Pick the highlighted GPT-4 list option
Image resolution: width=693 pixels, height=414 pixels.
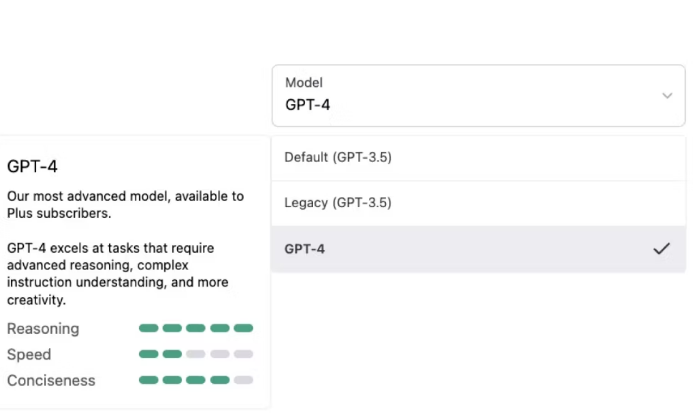(x=479, y=249)
